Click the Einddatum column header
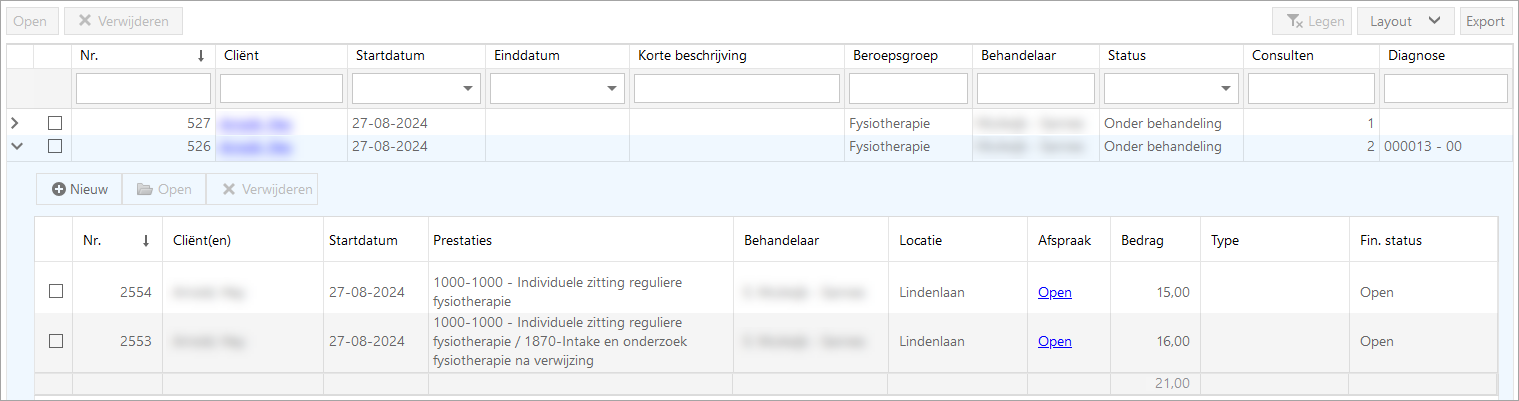 557,56
